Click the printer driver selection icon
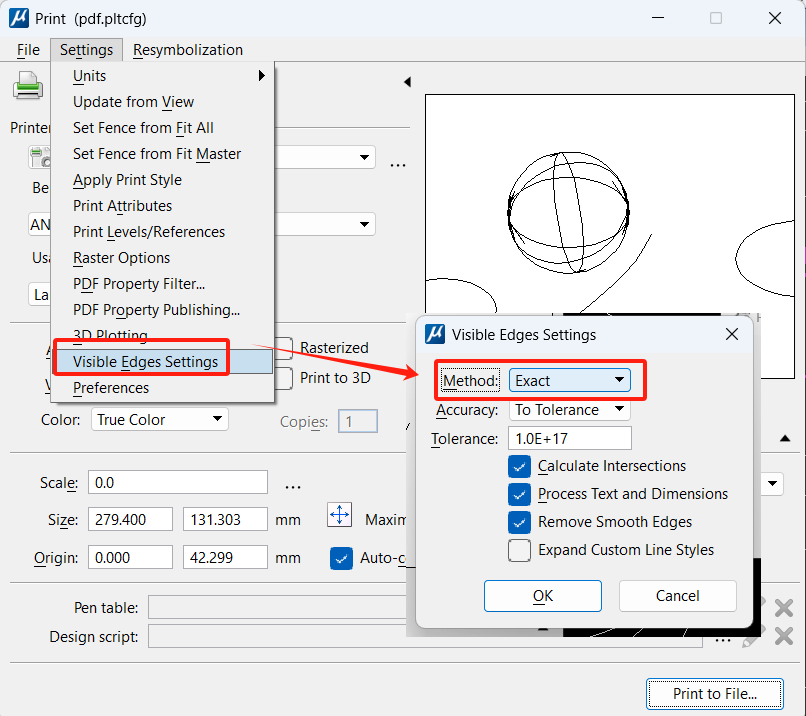Viewport: 806px width, 716px height. click(40, 158)
